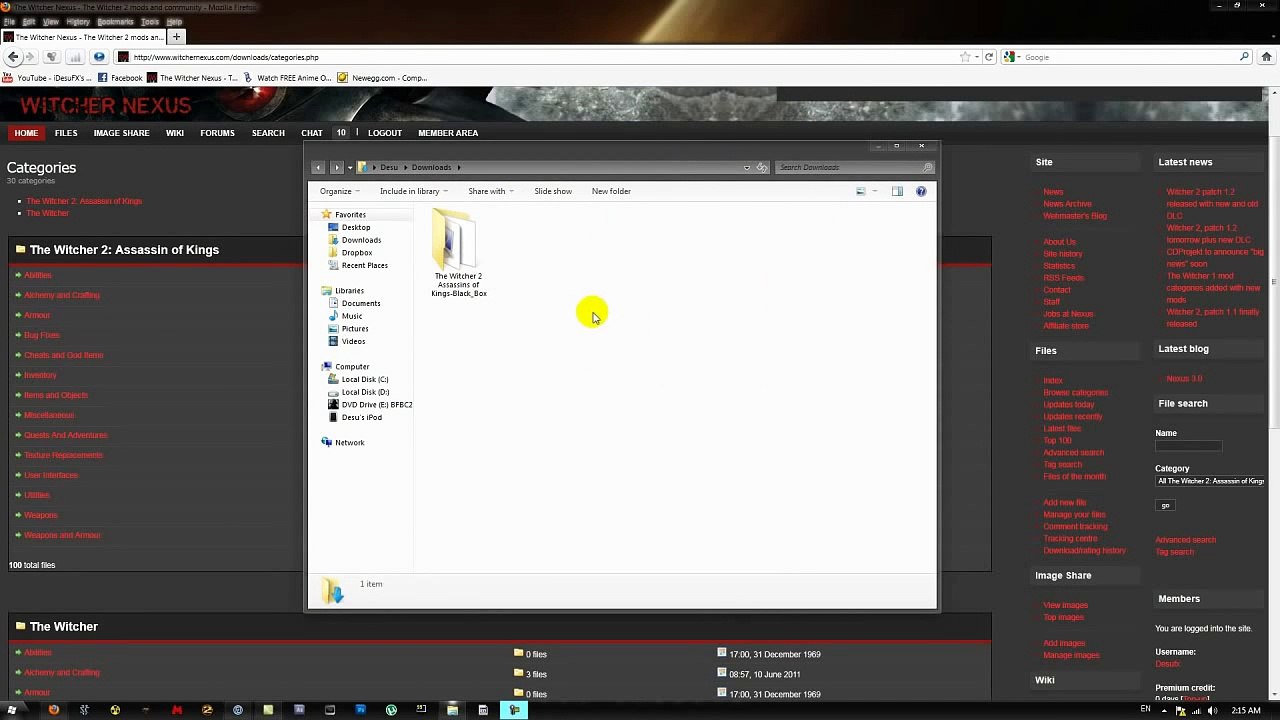The height and width of the screenshot is (720, 1280).
Task: Click Explorer refresh button beside address bar
Action: (x=762, y=167)
